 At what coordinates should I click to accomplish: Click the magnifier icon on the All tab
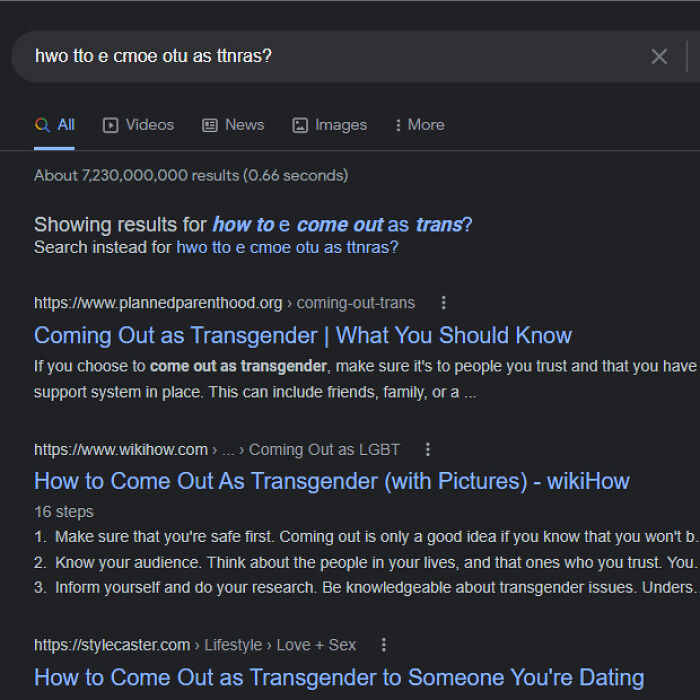click(x=42, y=125)
